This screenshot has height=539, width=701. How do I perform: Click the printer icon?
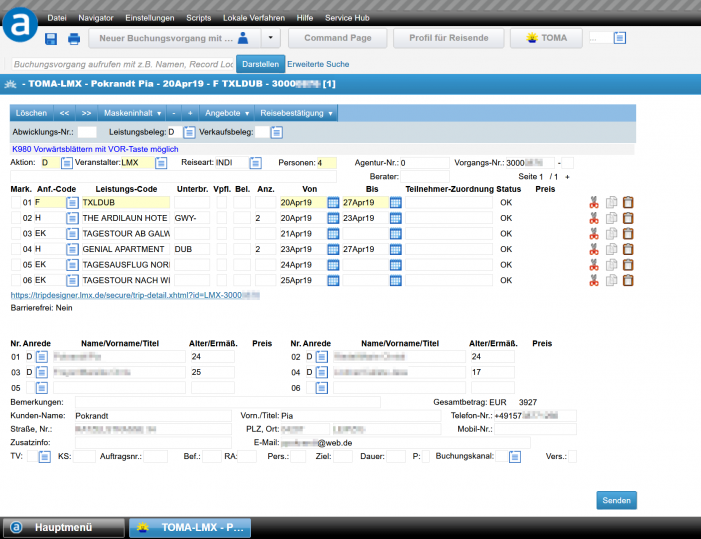coord(74,39)
